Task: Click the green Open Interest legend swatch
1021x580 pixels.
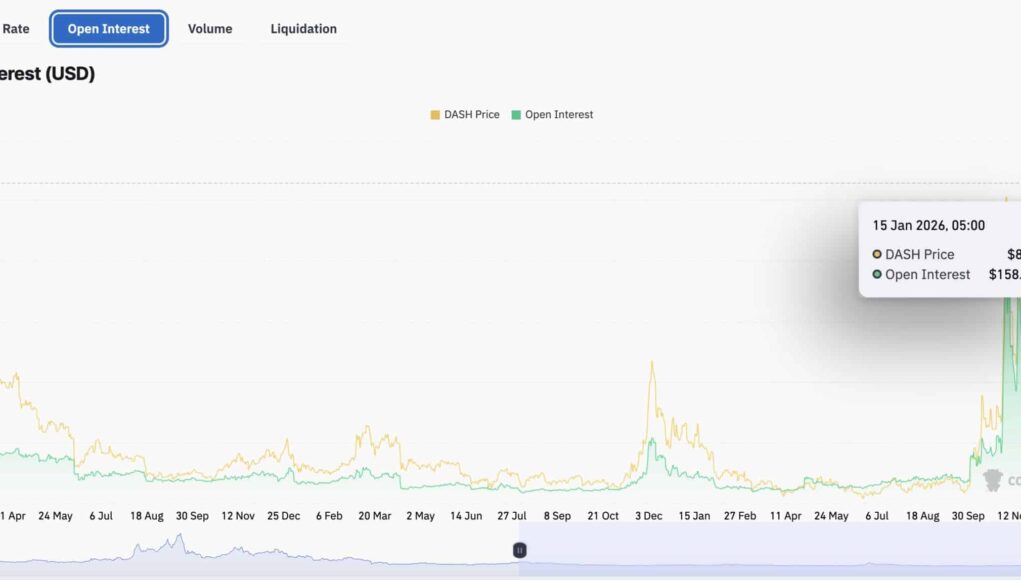Action: pos(516,115)
